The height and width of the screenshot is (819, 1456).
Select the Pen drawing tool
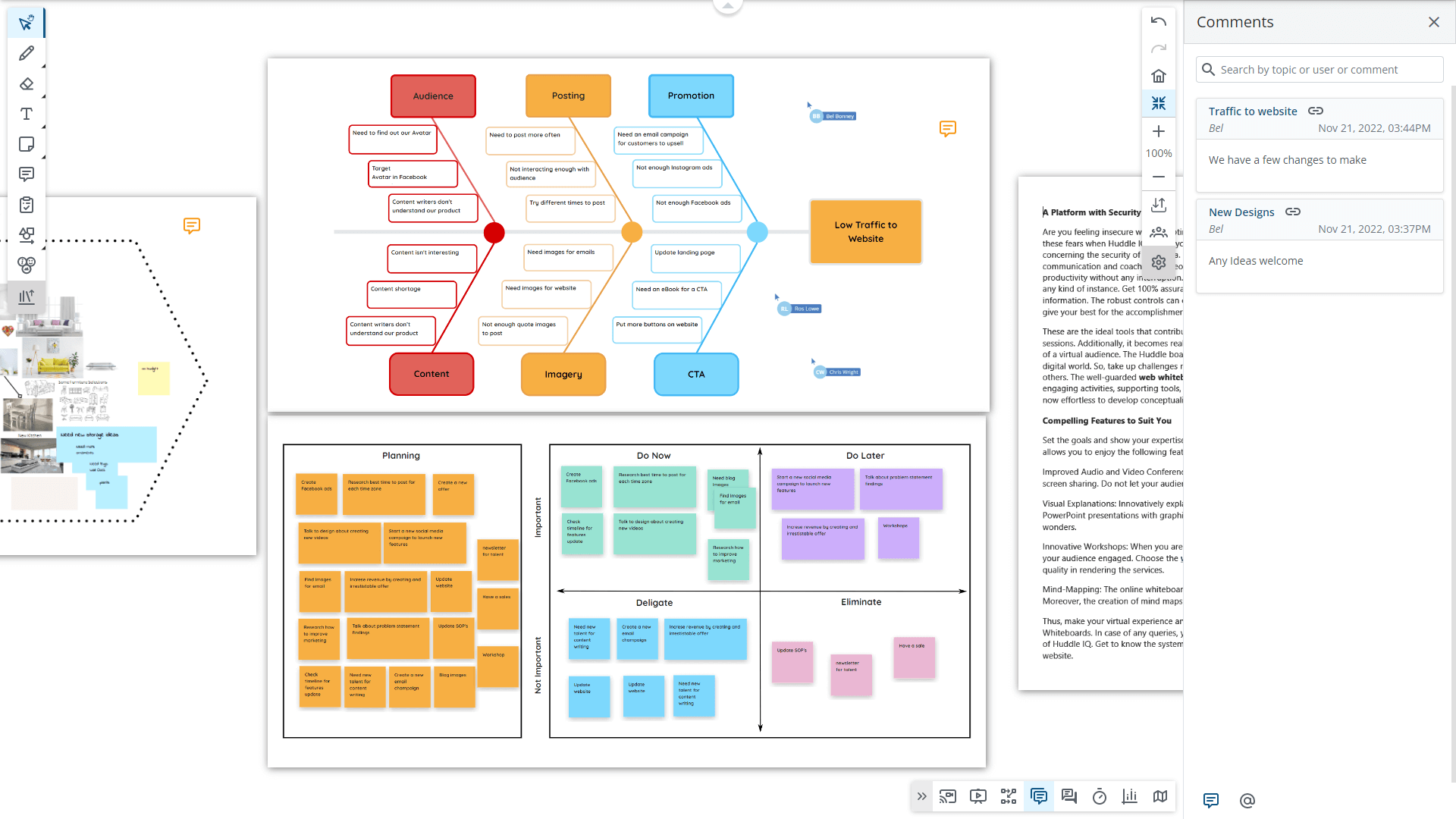[27, 53]
